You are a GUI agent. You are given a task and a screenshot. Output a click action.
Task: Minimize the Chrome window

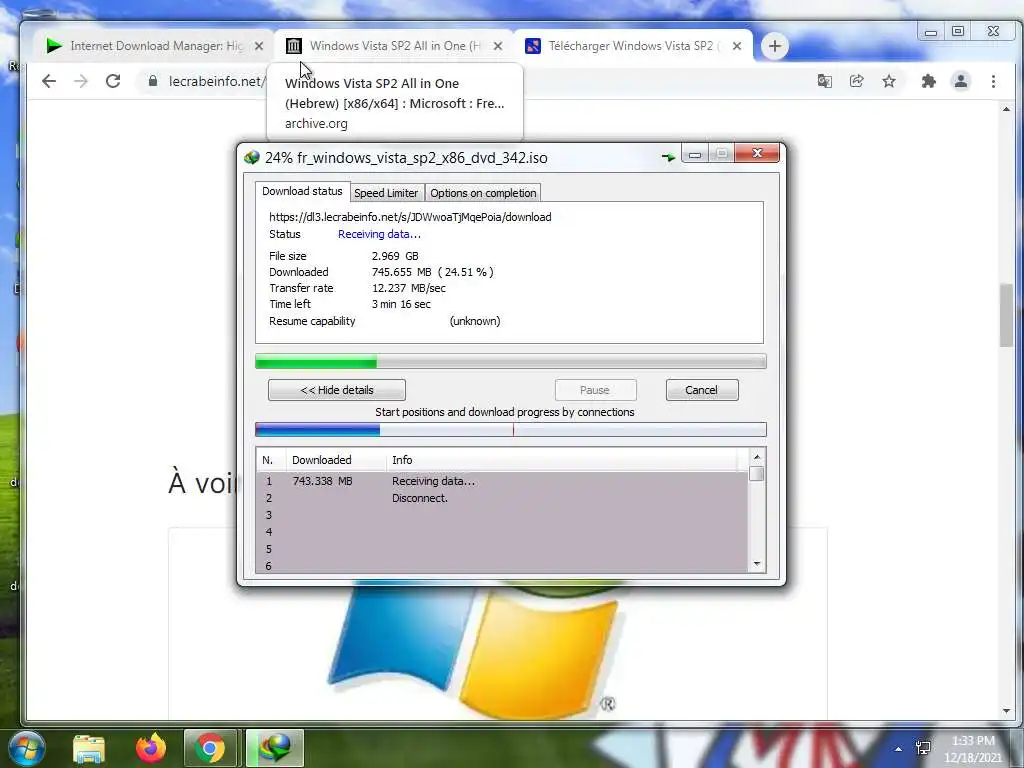[x=931, y=31]
